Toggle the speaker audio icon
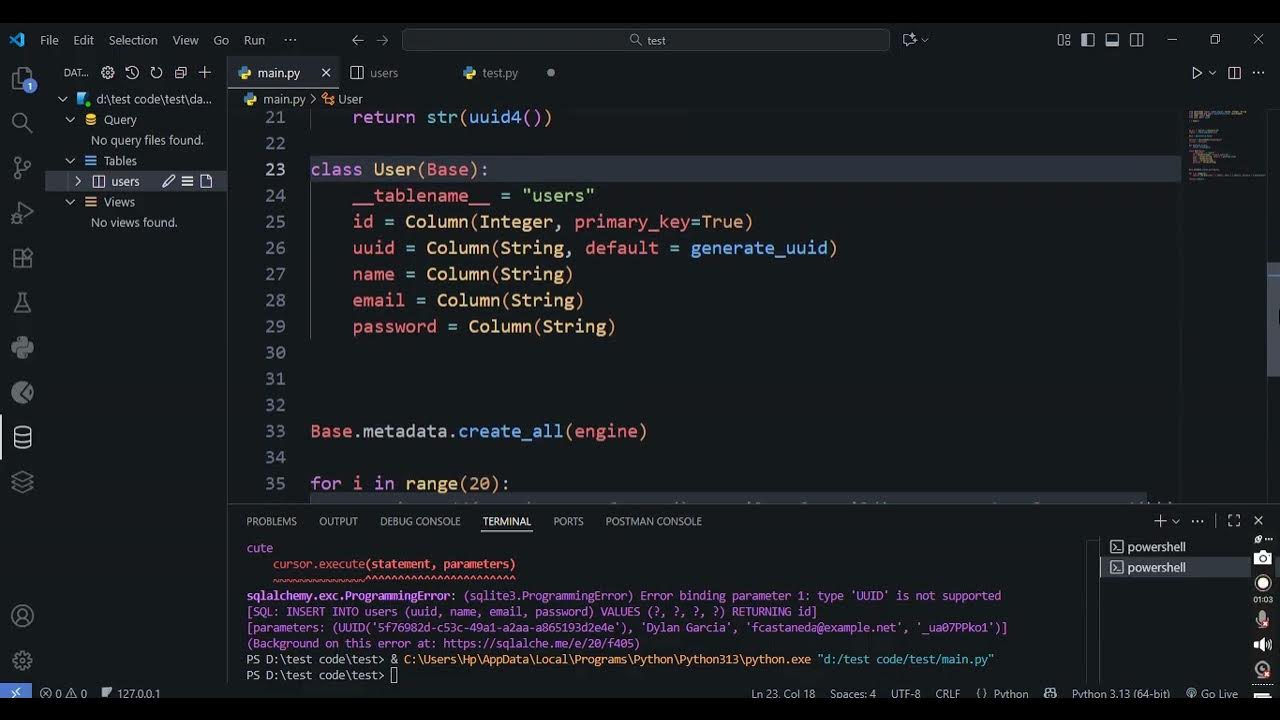 pyautogui.click(x=1262, y=643)
